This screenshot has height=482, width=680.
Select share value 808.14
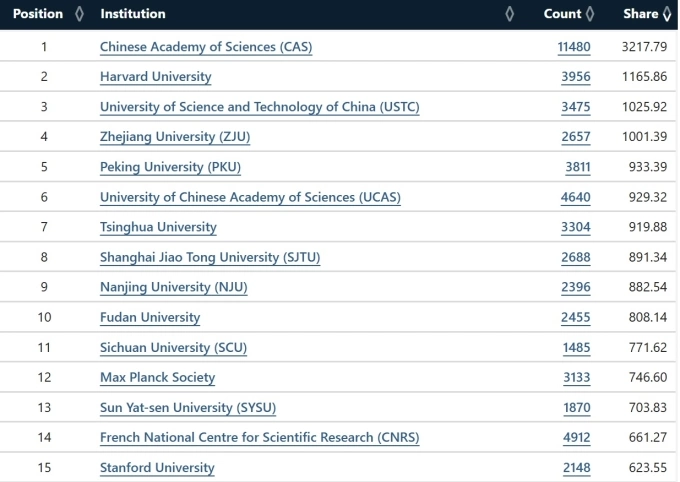[648, 318]
